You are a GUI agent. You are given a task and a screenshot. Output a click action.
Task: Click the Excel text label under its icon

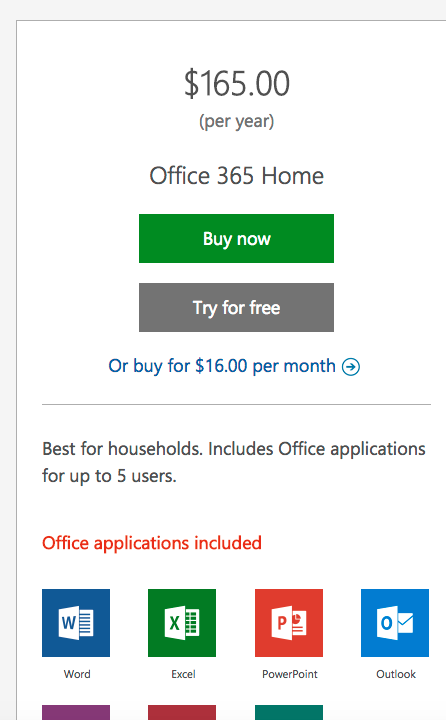pyautogui.click(x=183, y=674)
